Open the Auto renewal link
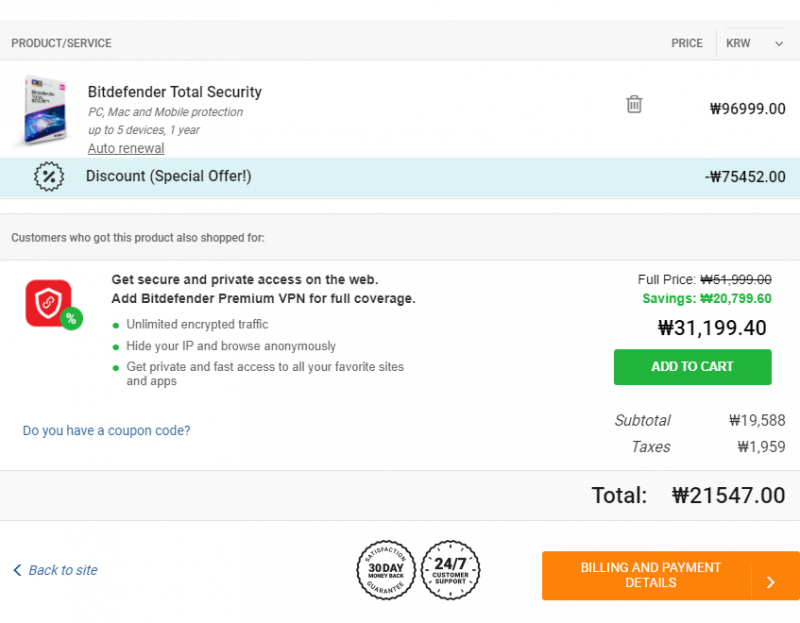 tap(126, 148)
